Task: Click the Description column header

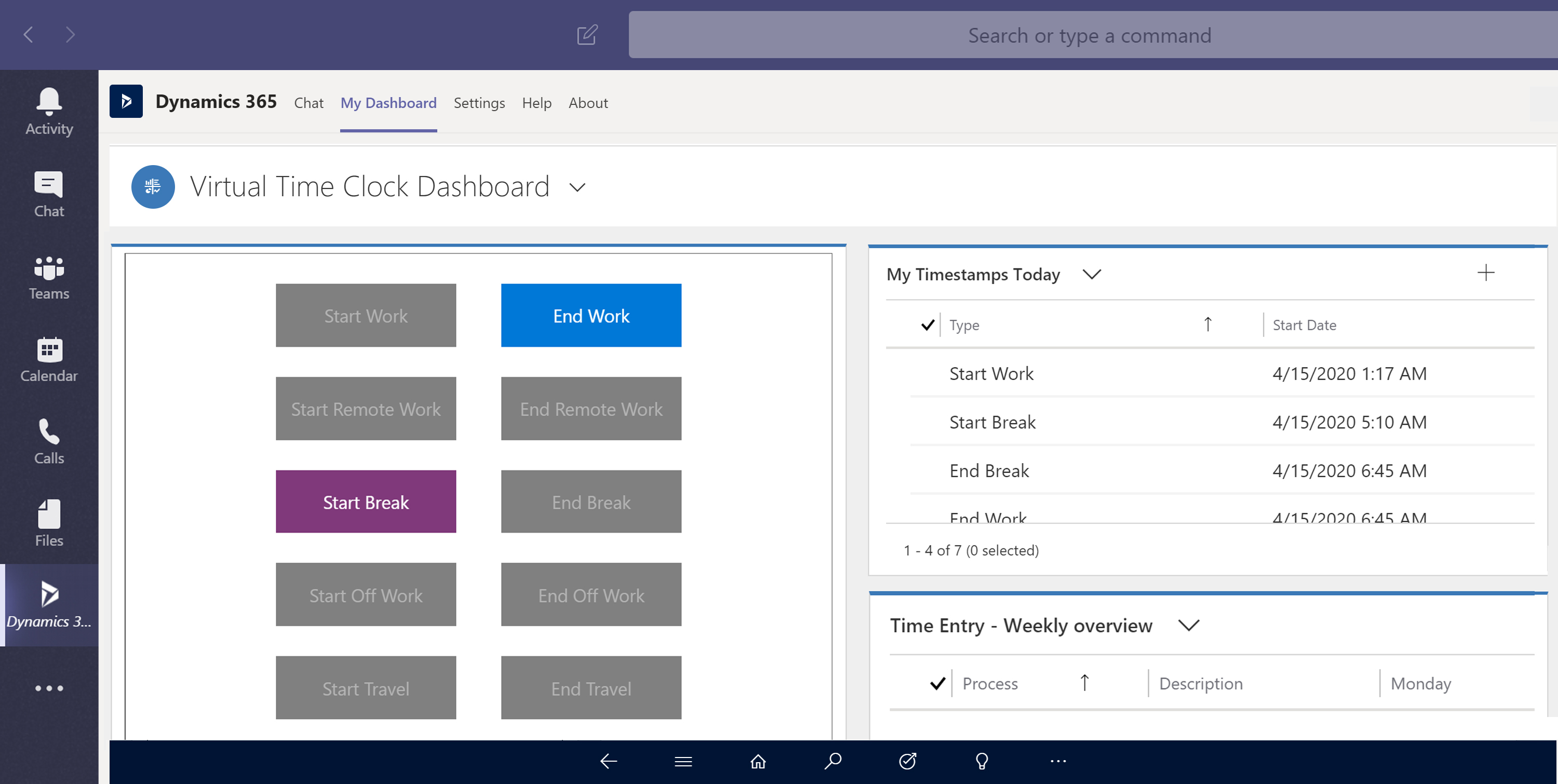Action: click(1201, 684)
